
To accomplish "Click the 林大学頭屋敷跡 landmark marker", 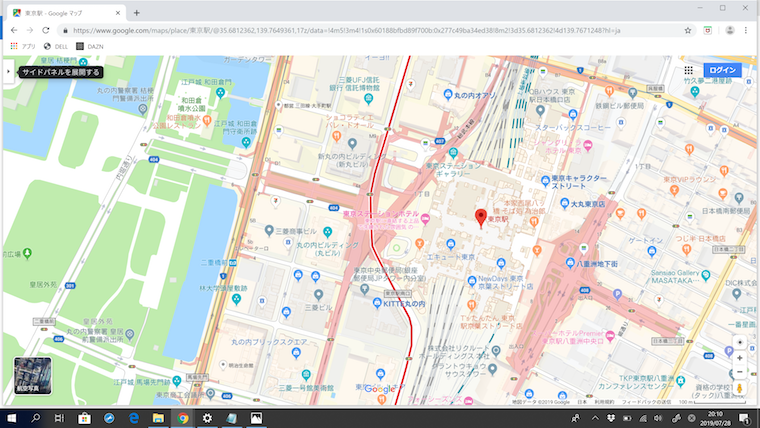I will coord(237,299).
